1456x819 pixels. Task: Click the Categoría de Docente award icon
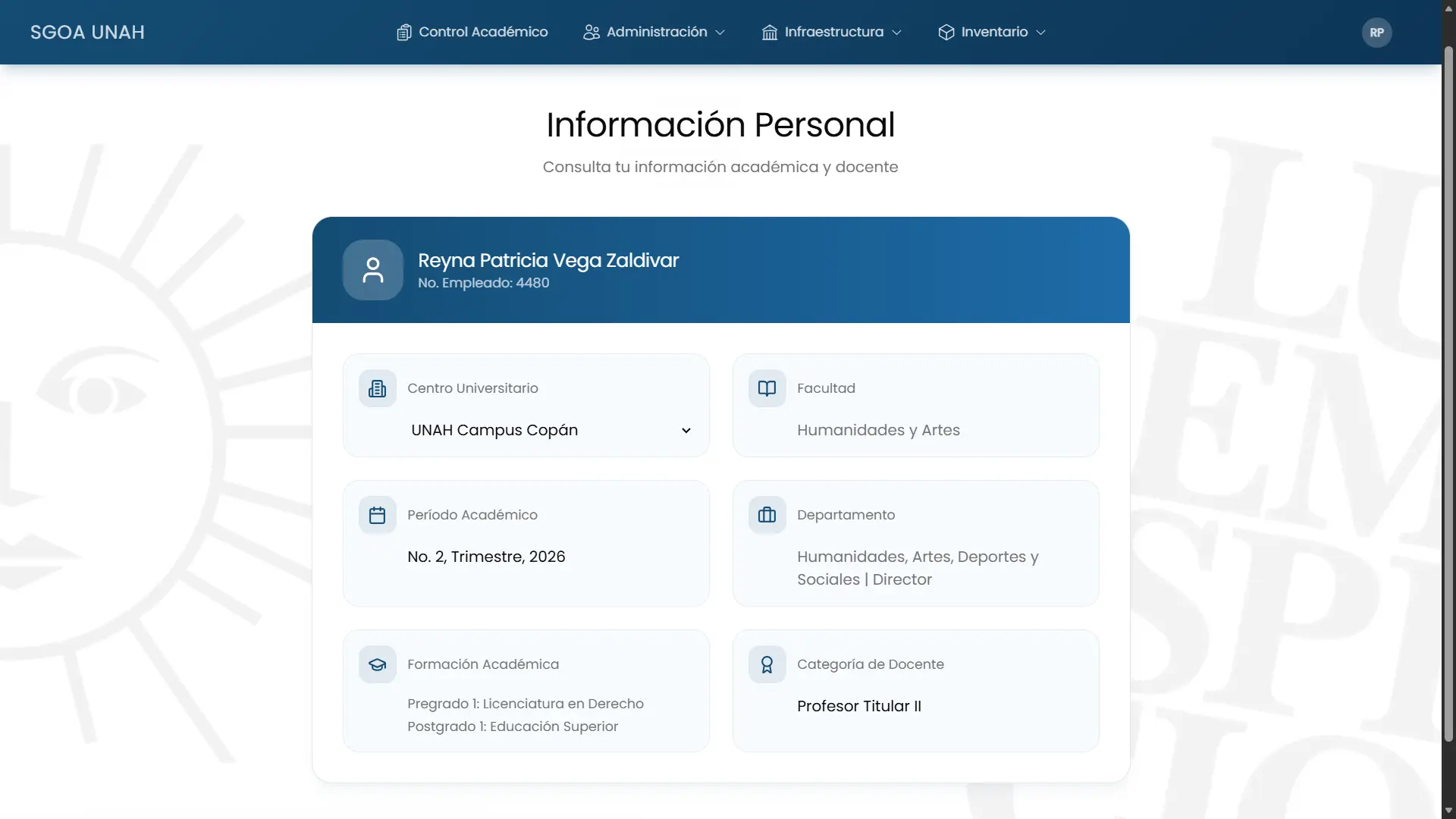point(767,664)
